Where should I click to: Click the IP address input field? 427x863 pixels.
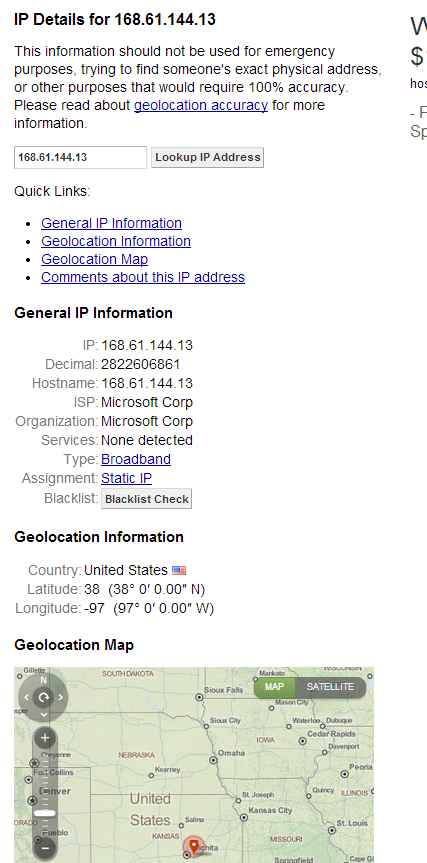tap(80, 157)
